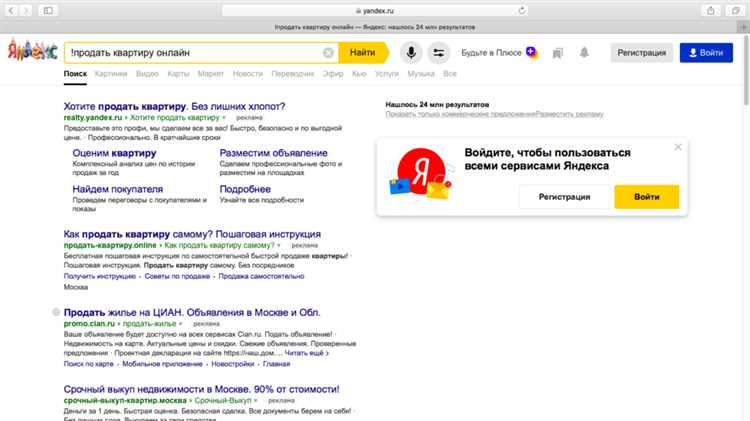
Task: Switch to the Картинки tab
Action: pos(111,74)
